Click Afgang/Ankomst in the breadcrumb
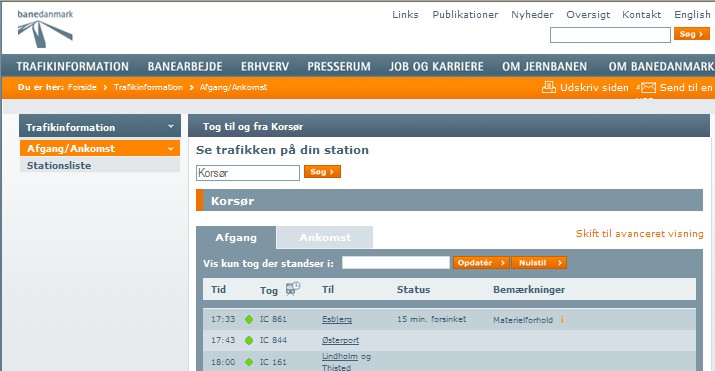This screenshot has width=715, height=371. tap(233, 87)
